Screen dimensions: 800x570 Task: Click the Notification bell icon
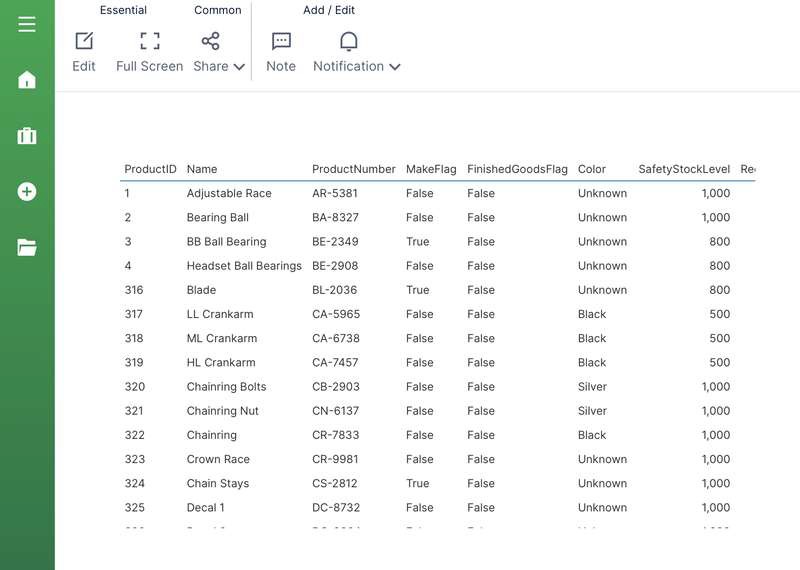[x=348, y=41]
